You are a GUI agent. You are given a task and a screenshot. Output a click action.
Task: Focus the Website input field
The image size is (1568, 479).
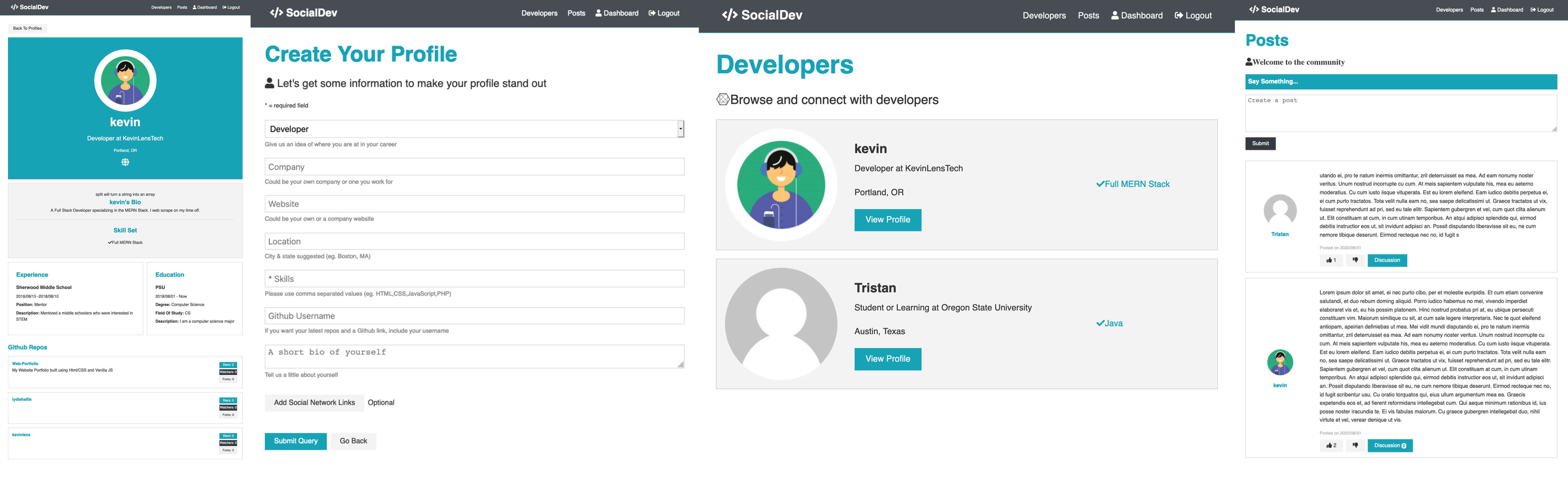pyautogui.click(x=474, y=204)
